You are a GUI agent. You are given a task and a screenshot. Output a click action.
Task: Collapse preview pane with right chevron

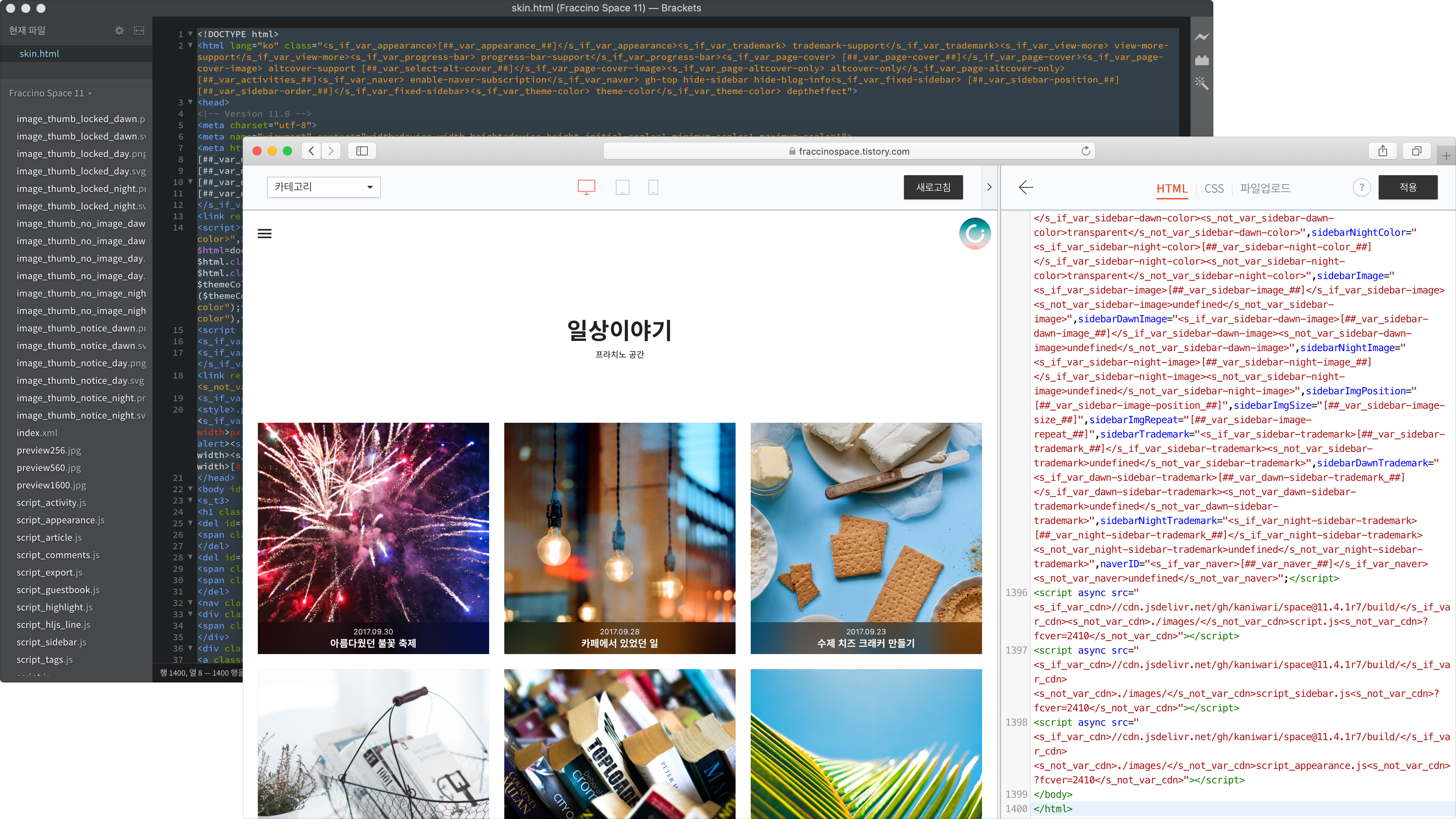[x=989, y=187]
